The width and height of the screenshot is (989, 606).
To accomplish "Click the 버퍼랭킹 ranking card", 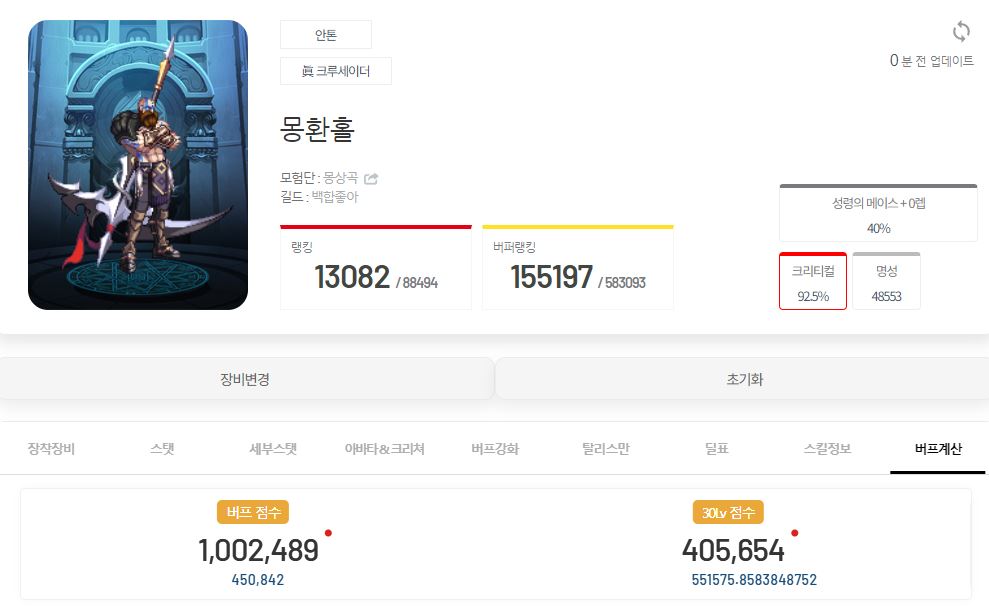I will (578, 267).
